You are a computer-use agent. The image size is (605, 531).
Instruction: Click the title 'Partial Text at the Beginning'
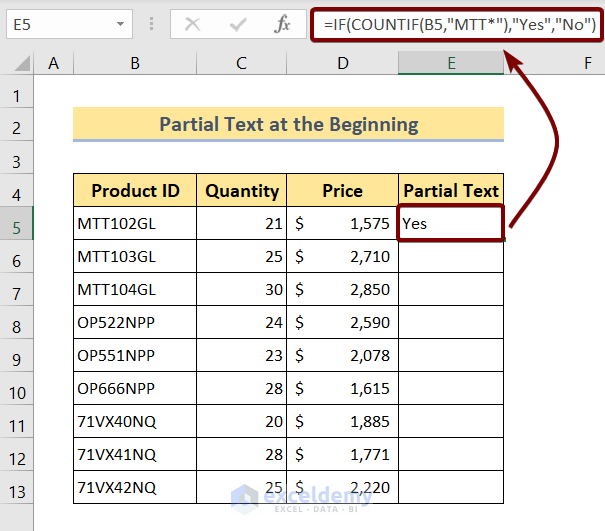click(288, 125)
